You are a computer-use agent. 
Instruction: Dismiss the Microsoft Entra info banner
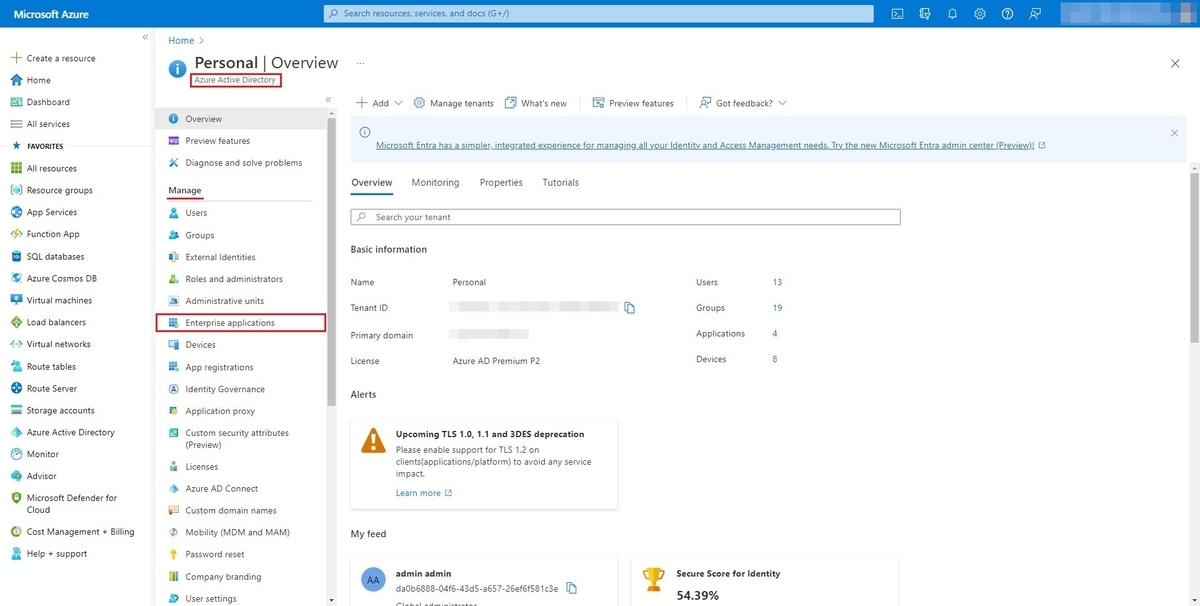pos(1174,132)
